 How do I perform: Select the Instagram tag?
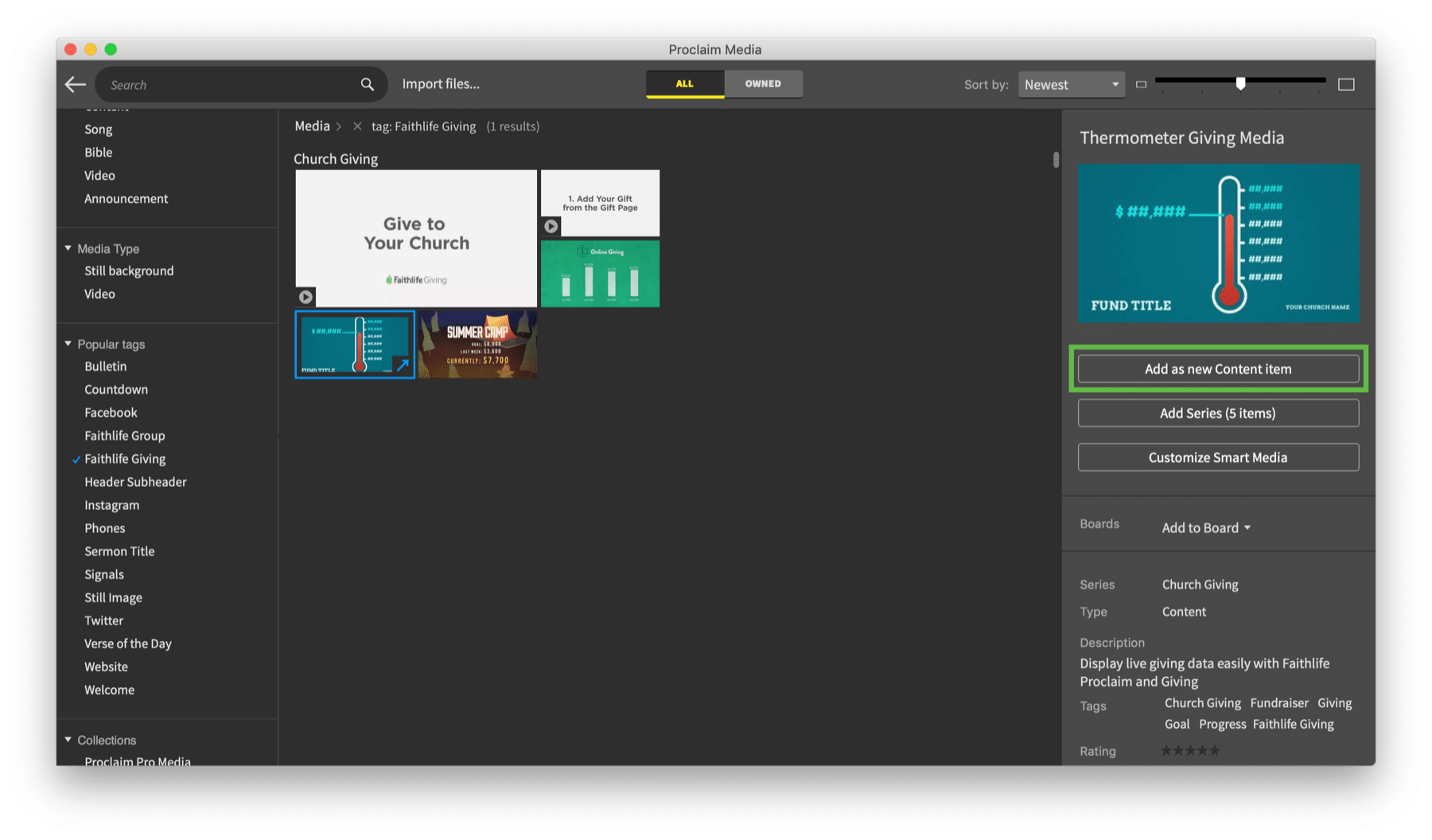click(112, 505)
